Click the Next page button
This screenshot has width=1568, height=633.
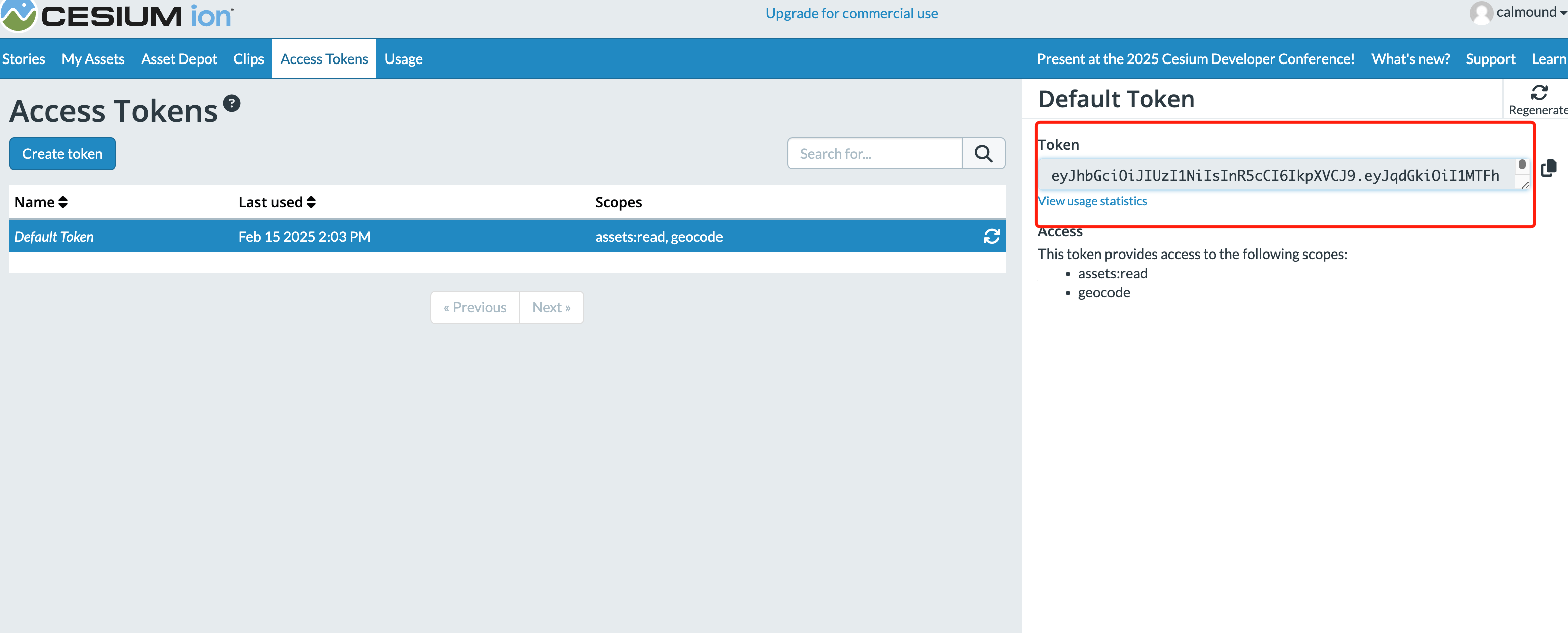pos(552,307)
